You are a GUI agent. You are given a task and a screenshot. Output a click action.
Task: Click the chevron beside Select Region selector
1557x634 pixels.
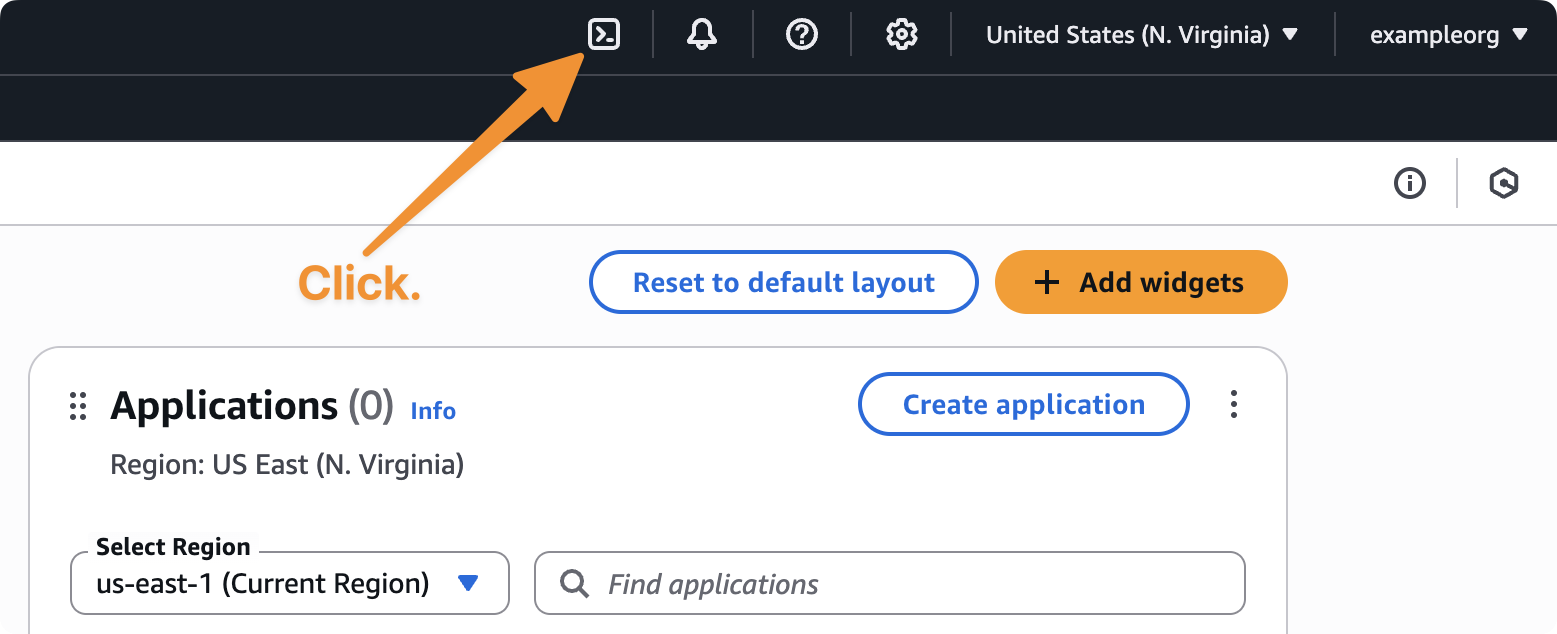pyautogui.click(x=468, y=583)
